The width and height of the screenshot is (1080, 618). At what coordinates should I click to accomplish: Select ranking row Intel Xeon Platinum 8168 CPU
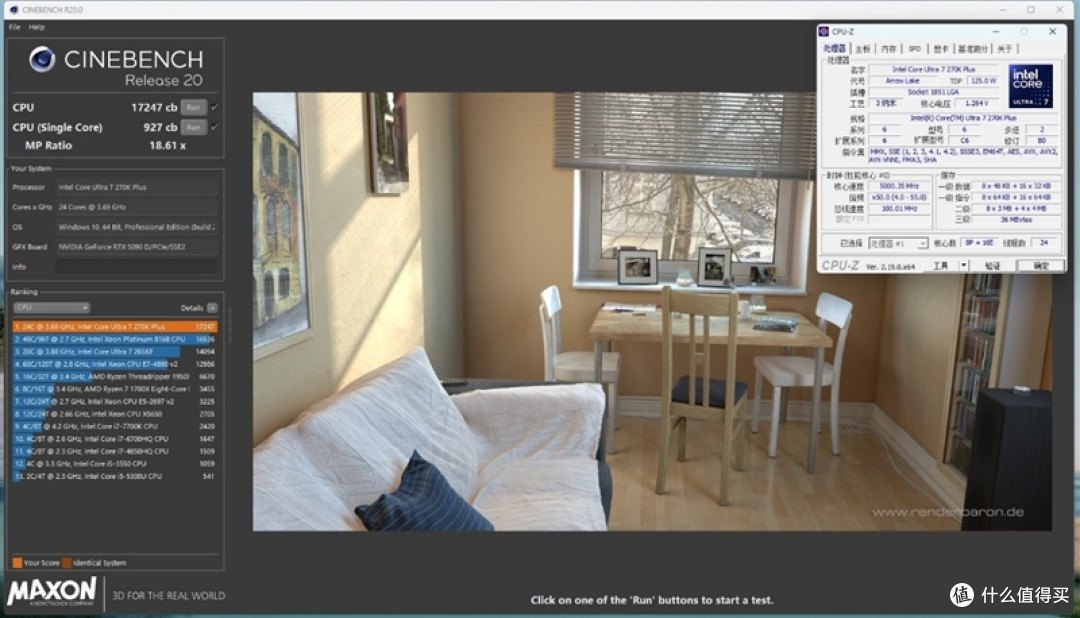click(114, 339)
